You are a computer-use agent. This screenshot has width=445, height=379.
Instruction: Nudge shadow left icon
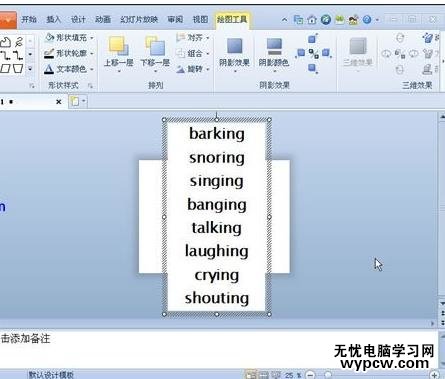300,53
